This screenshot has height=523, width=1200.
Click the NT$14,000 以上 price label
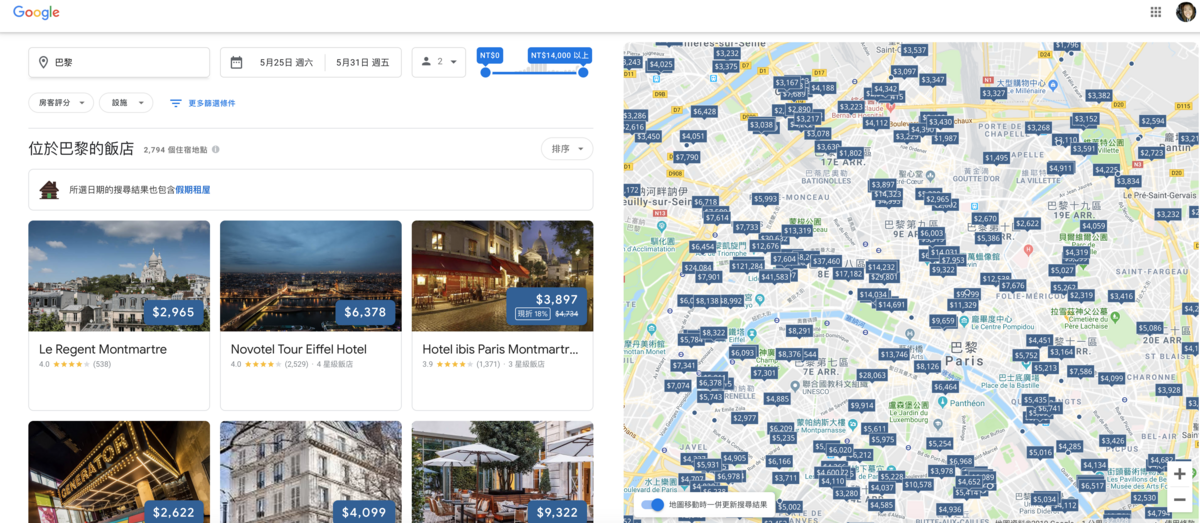(560, 55)
